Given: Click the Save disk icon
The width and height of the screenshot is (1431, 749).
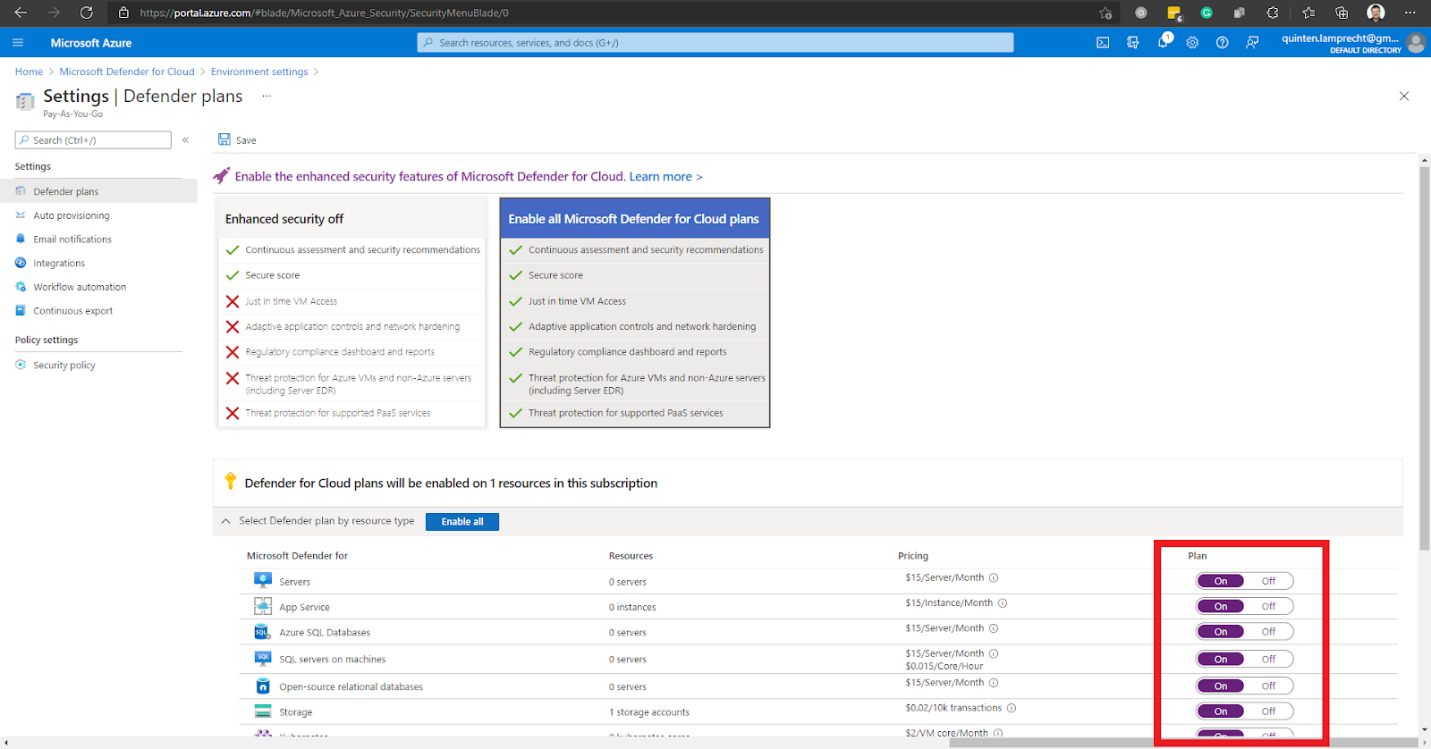Looking at the screenshot, I should click(x=224, y=140).
